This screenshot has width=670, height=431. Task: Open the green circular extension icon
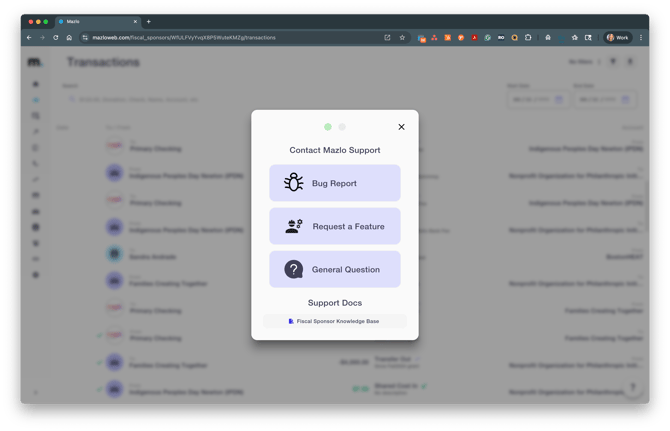point(488,38)
